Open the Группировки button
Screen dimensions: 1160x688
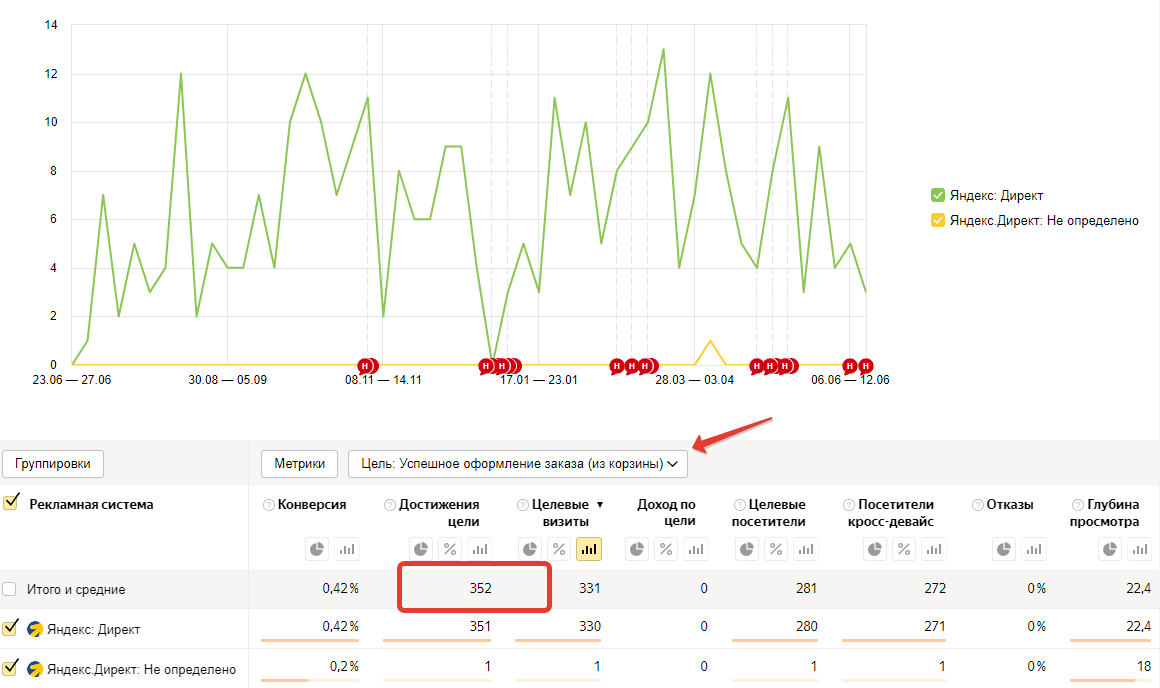click(x=53, y=464)
